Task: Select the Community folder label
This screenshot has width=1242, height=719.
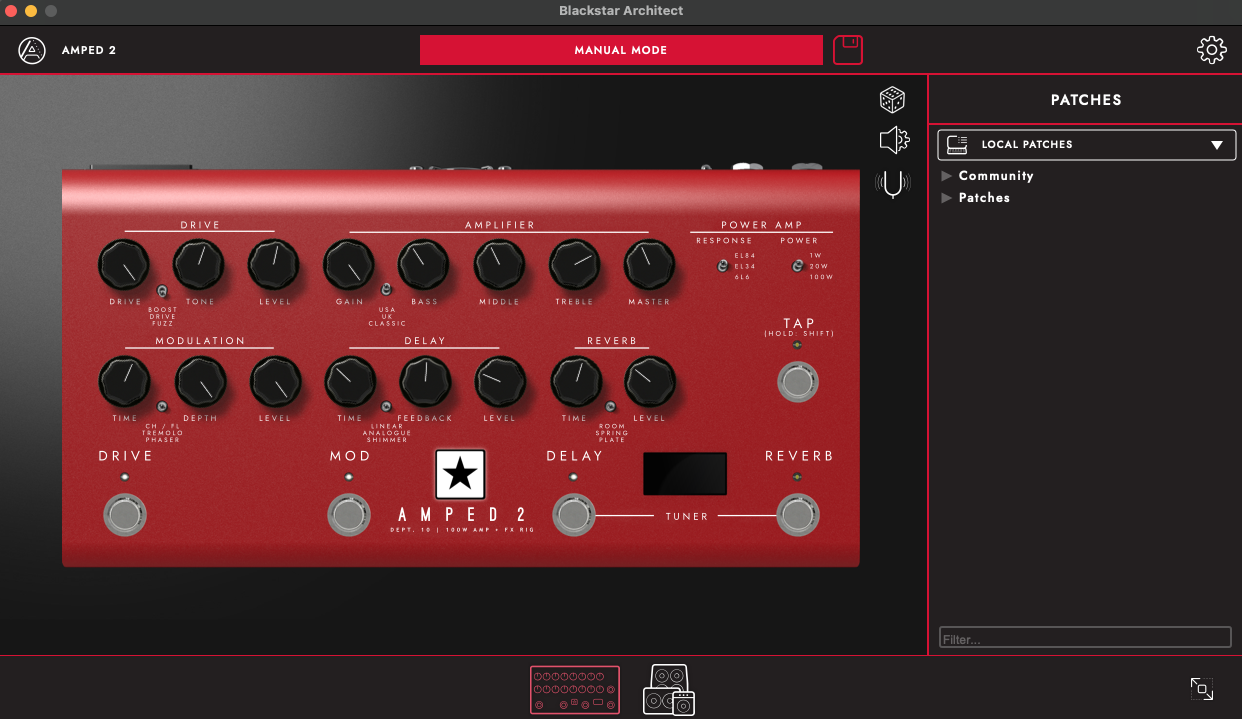Action: click(x=996, y=176)
